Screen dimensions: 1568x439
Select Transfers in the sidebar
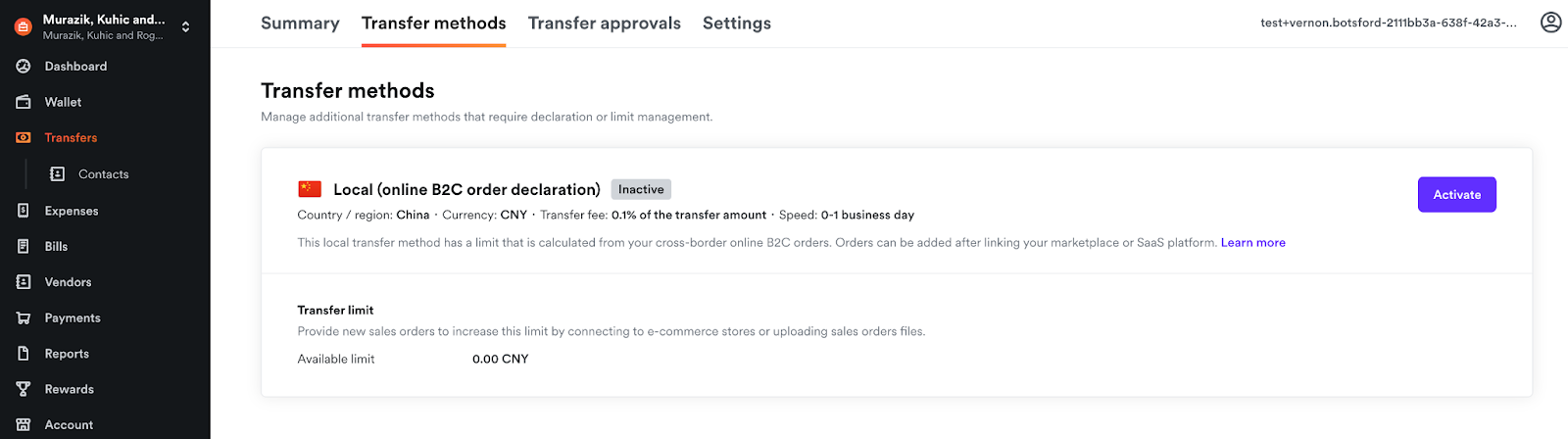pyautogui.click(x=71, y=138)
